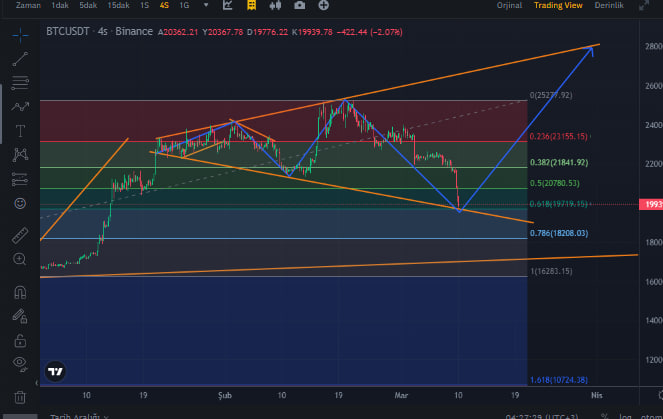Toggle fullscreen chart mode
The width and height of the screenshot is (663, 419).
click(x=644, y=5)
